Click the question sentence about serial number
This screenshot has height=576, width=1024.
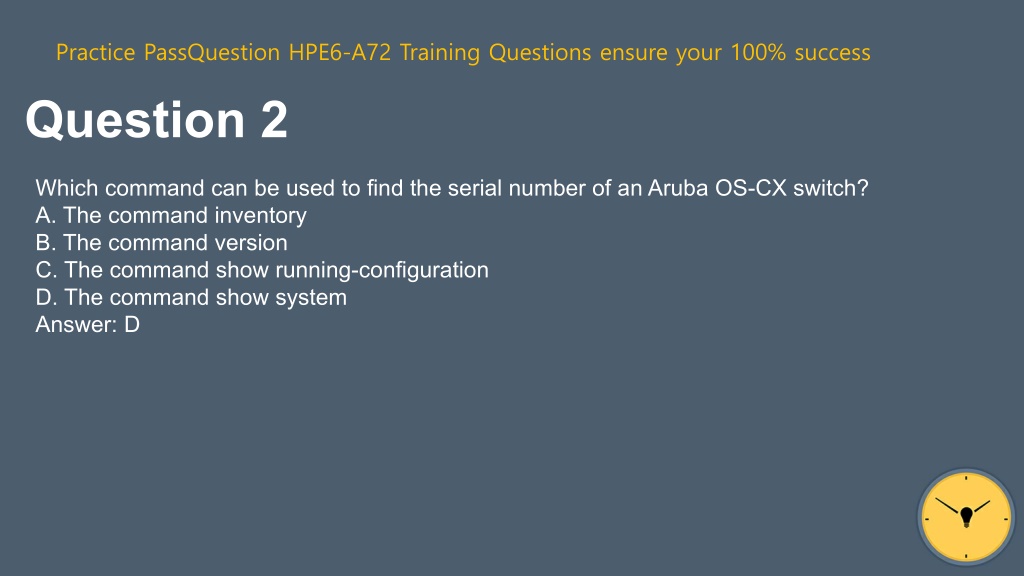pyautogui.click(x=452, y=188)
